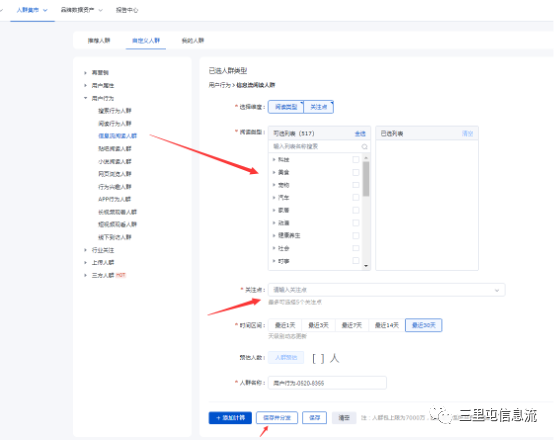Click the 添加计算 button

(x=230, y=418)
